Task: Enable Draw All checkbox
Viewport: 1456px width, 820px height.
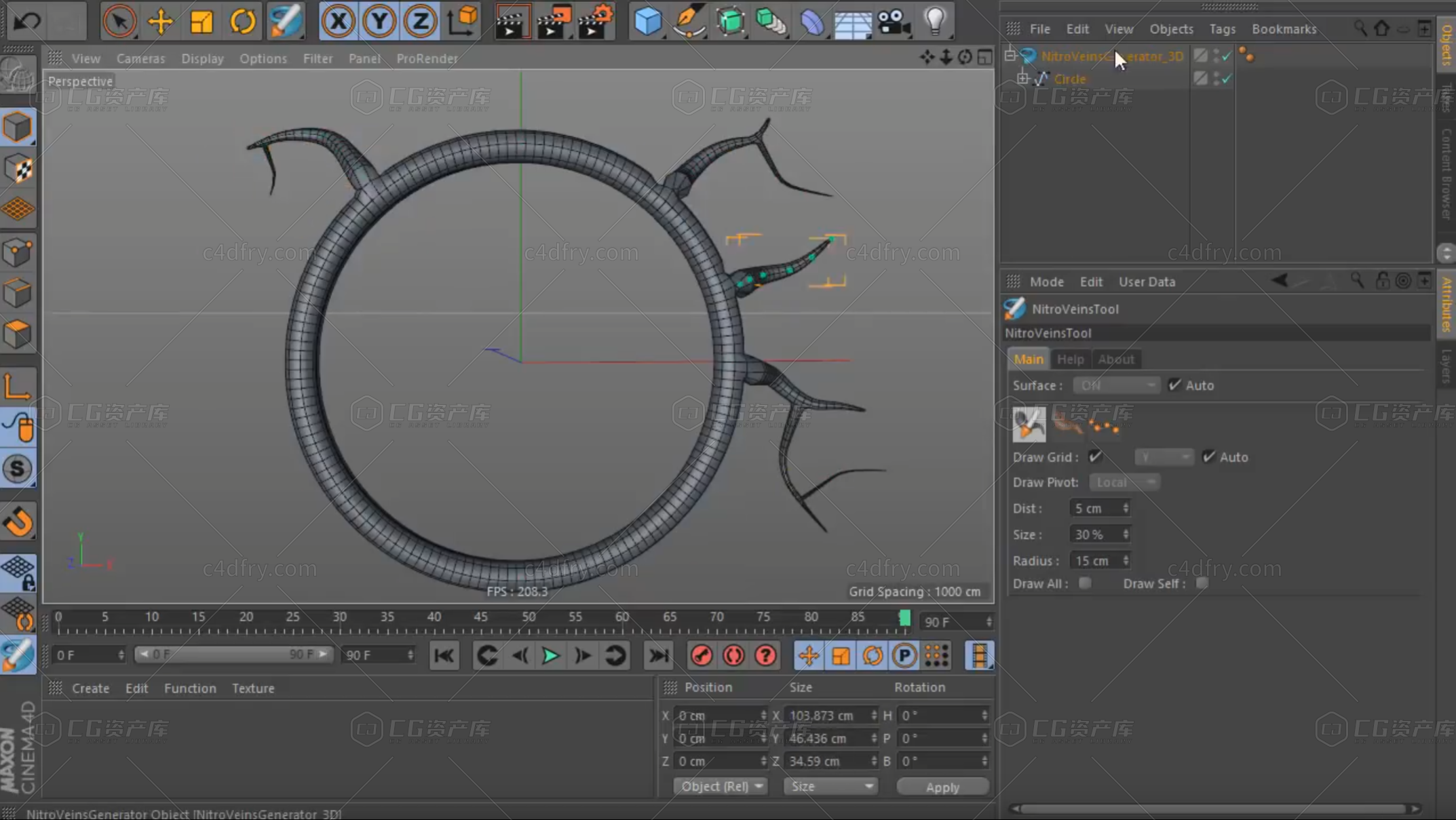Action: point(1085,583)
